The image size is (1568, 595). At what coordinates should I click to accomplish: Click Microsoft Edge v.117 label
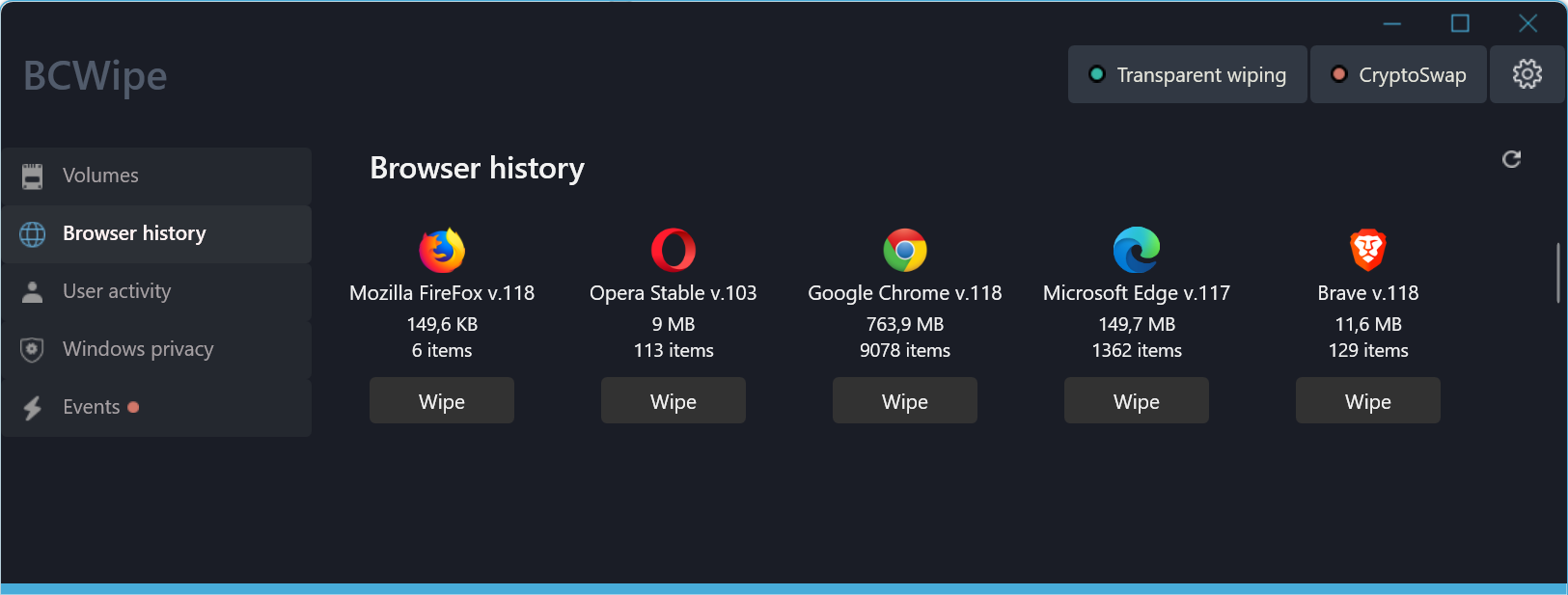coord(1137,293)
